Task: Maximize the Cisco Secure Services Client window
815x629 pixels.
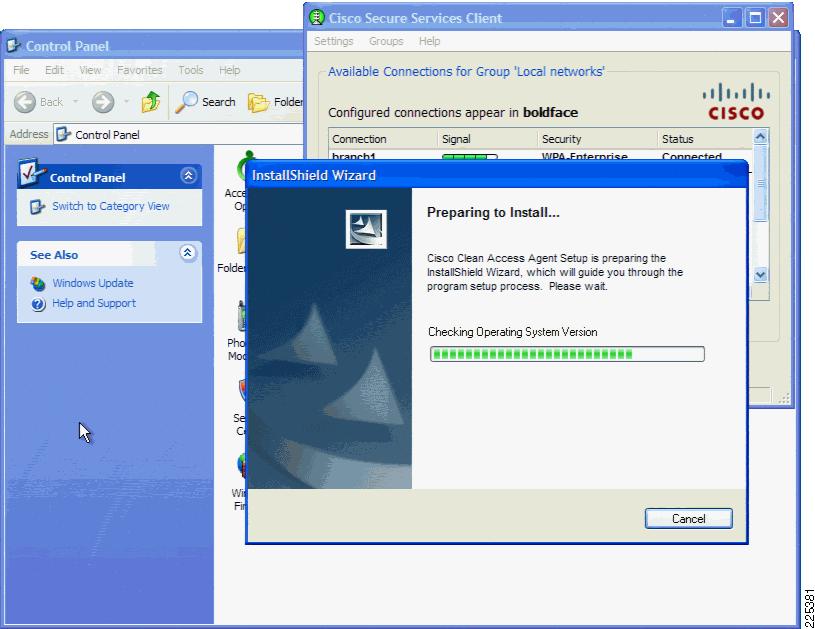Action: 755,18
